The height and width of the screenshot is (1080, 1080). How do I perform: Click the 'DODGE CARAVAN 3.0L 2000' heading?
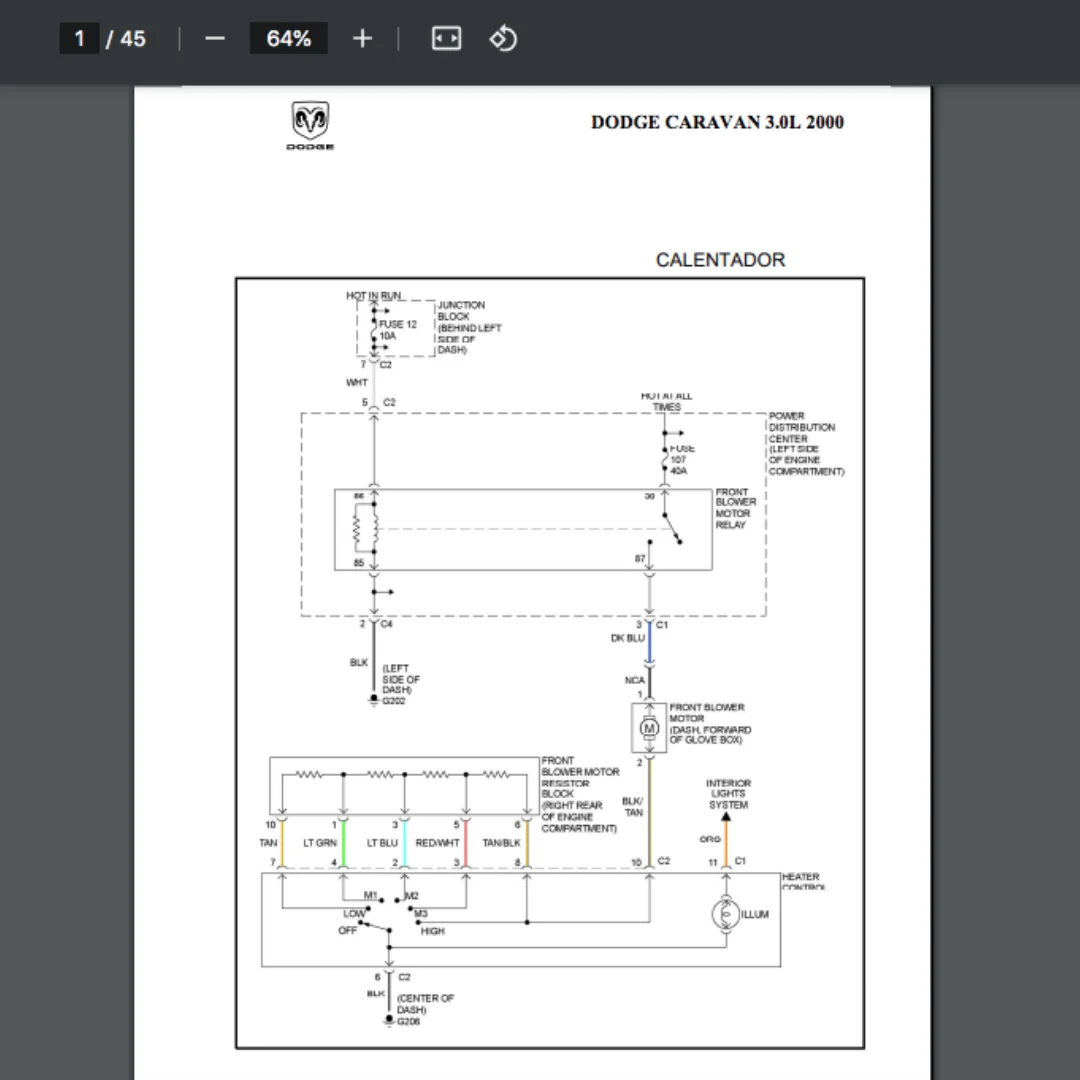pos(717,123)
